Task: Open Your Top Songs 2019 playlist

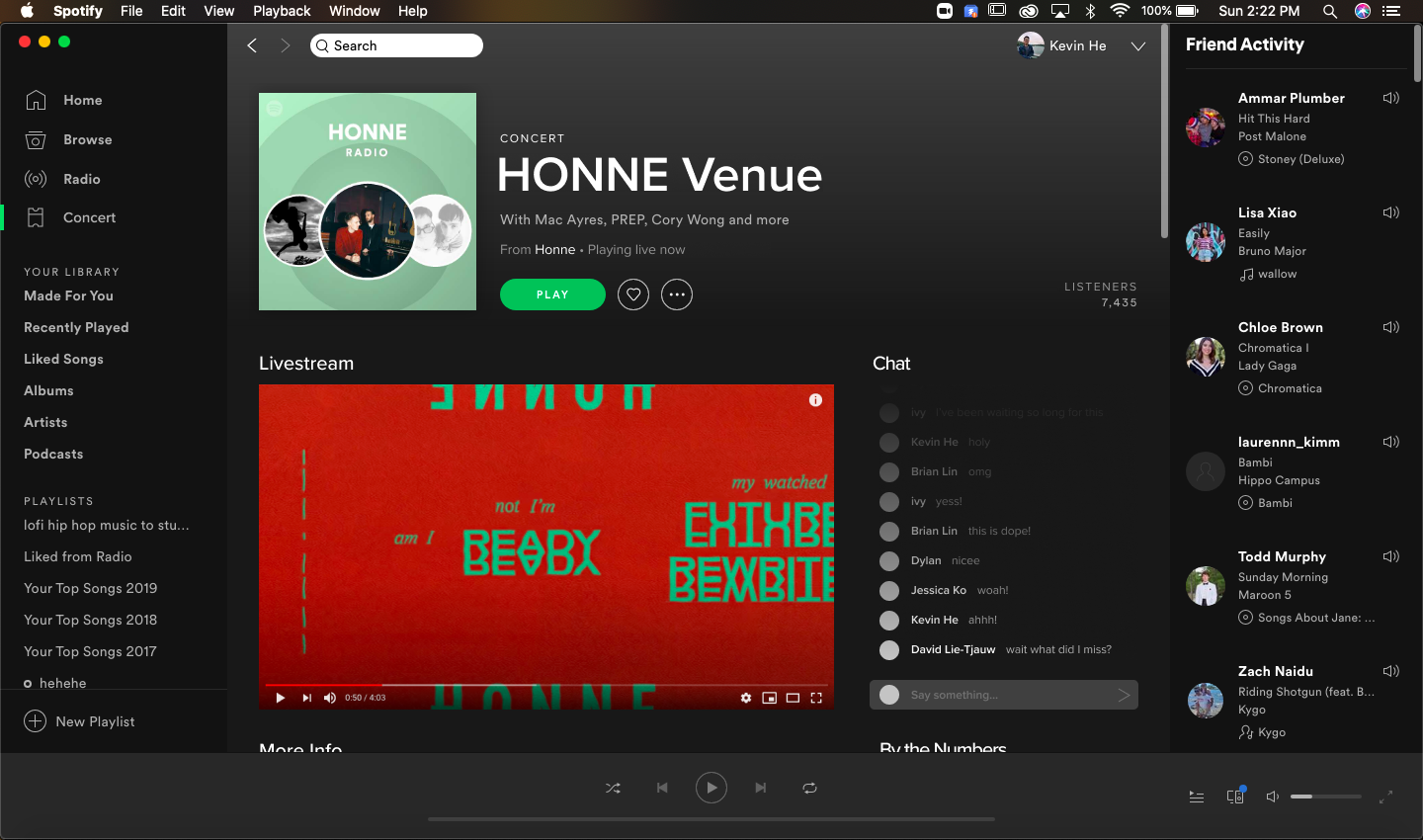Action: point(91,588)
